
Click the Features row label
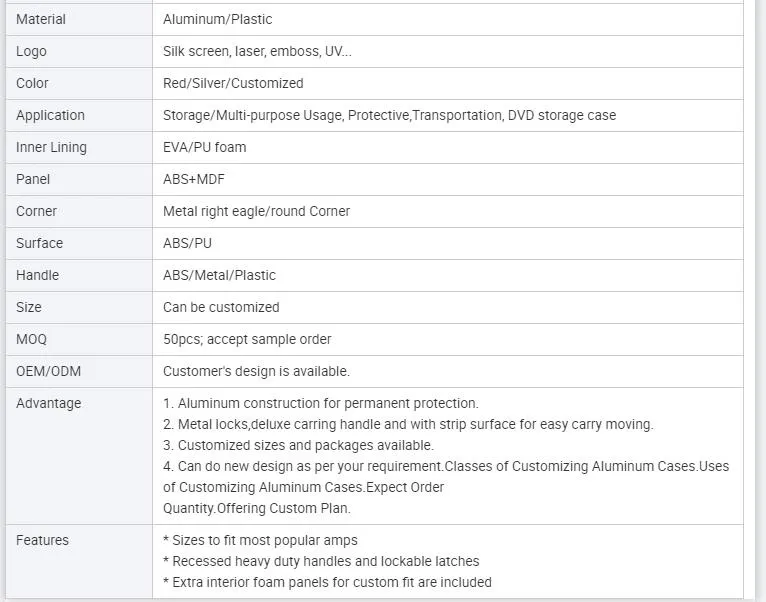click(x=43, y=540)
